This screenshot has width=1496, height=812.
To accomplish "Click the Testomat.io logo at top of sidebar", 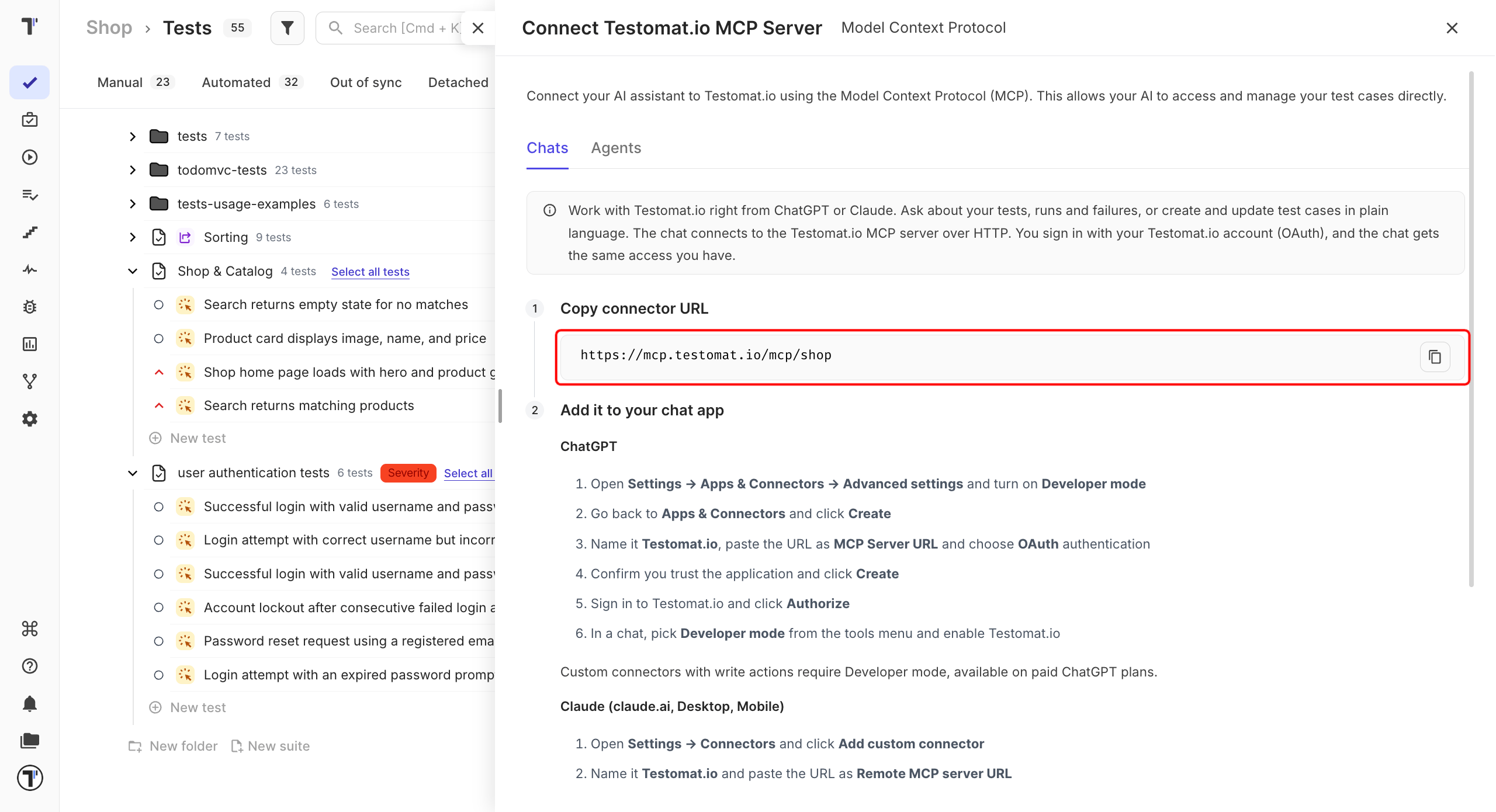I will [x=30, y=26].
